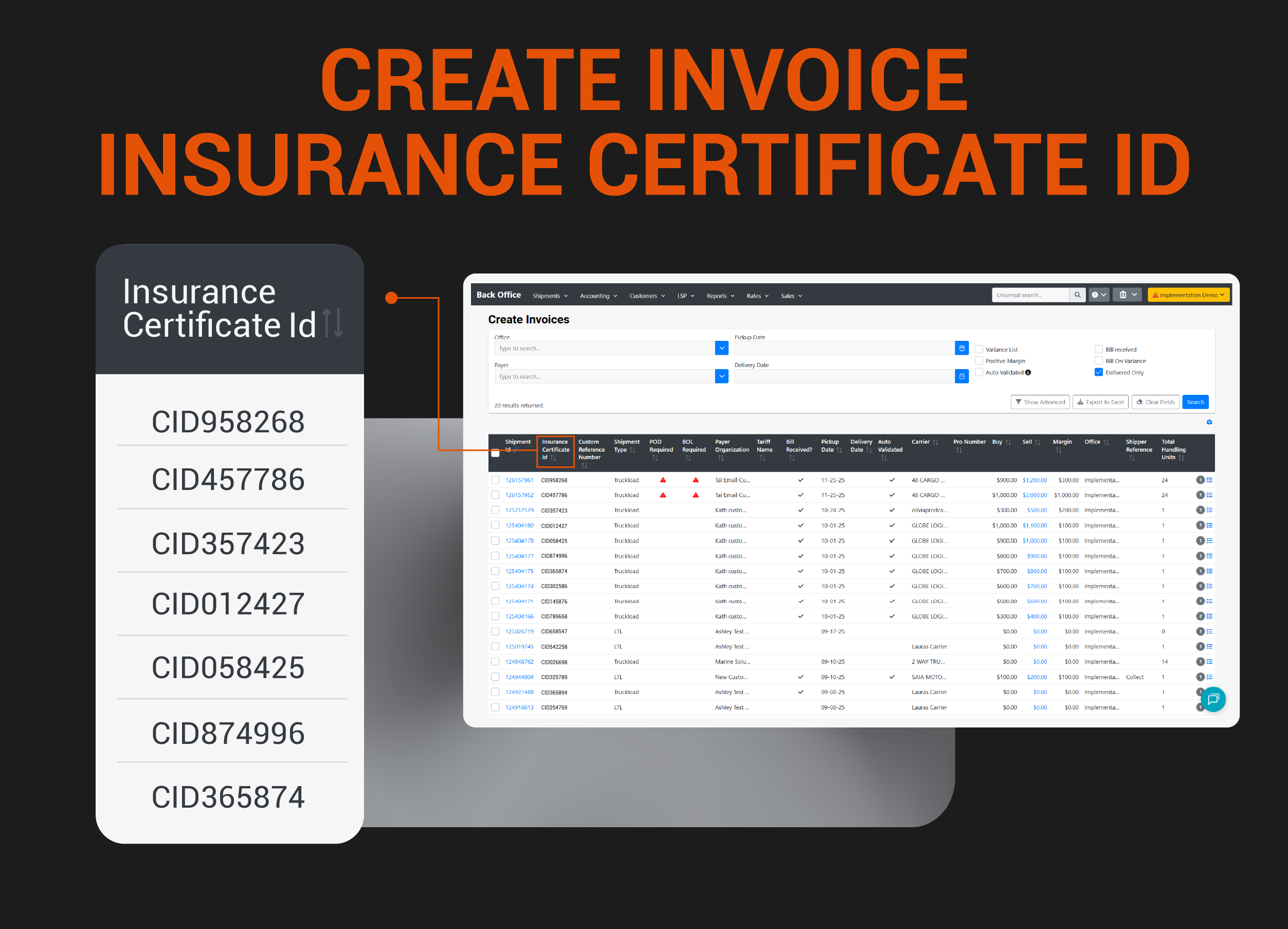Open row list icon for shipment 126157961

click(1210, 480)
